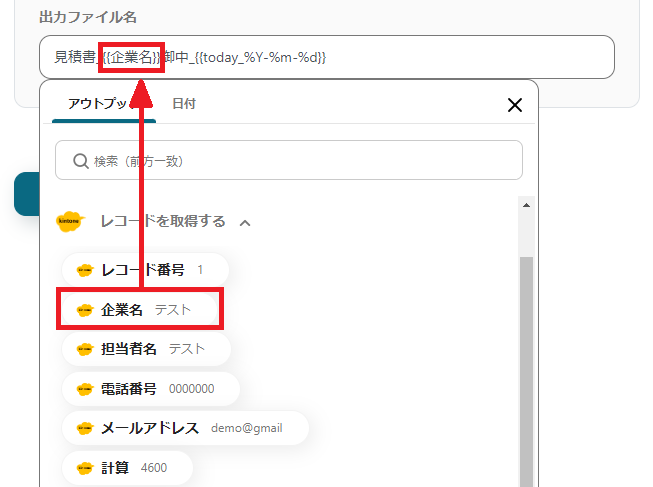Viewport: 653px width, 487px height.
Task: Click the kintone icon on 計算 chip
Action: click(85, 468)
